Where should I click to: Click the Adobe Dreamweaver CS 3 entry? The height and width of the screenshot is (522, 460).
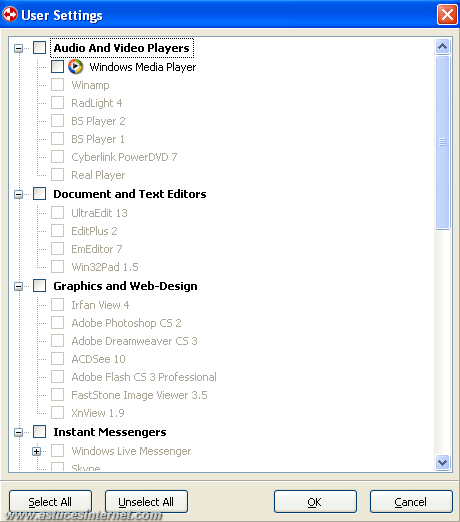135,341
